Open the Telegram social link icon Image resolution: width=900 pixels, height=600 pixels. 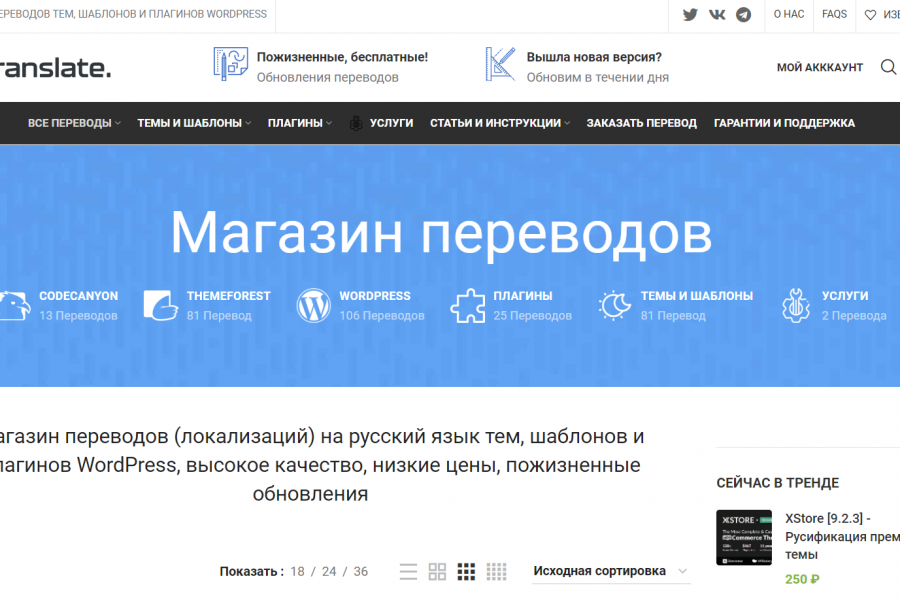click(743, 15)
